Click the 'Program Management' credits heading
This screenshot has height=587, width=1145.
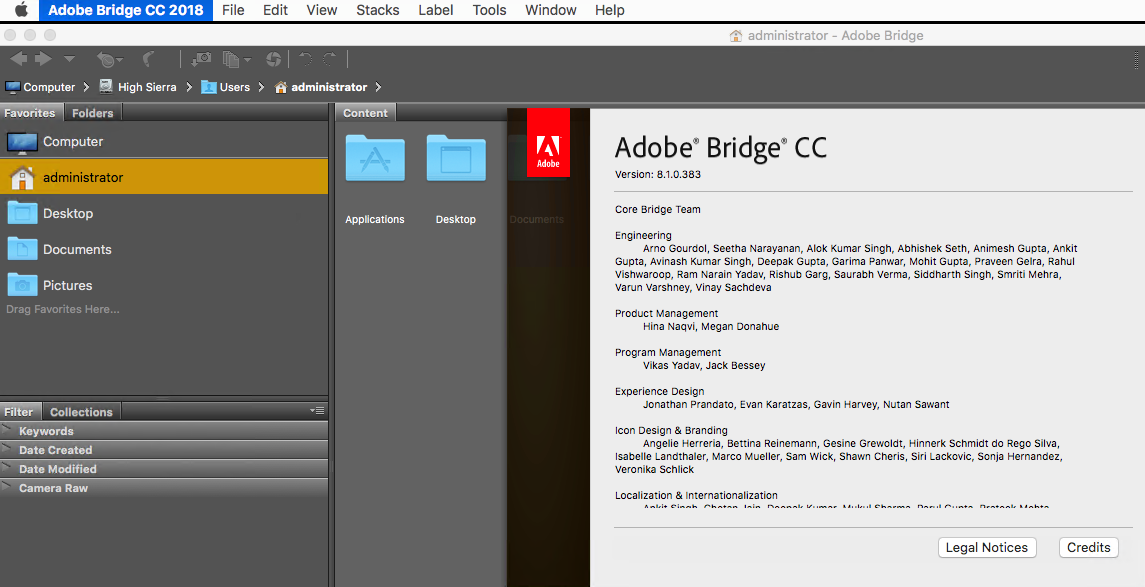point(667,353)
